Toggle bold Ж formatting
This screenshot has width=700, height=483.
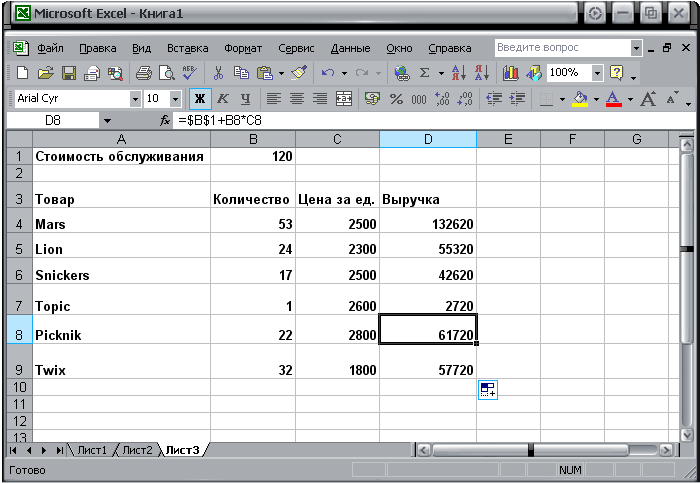click(200, 99)
